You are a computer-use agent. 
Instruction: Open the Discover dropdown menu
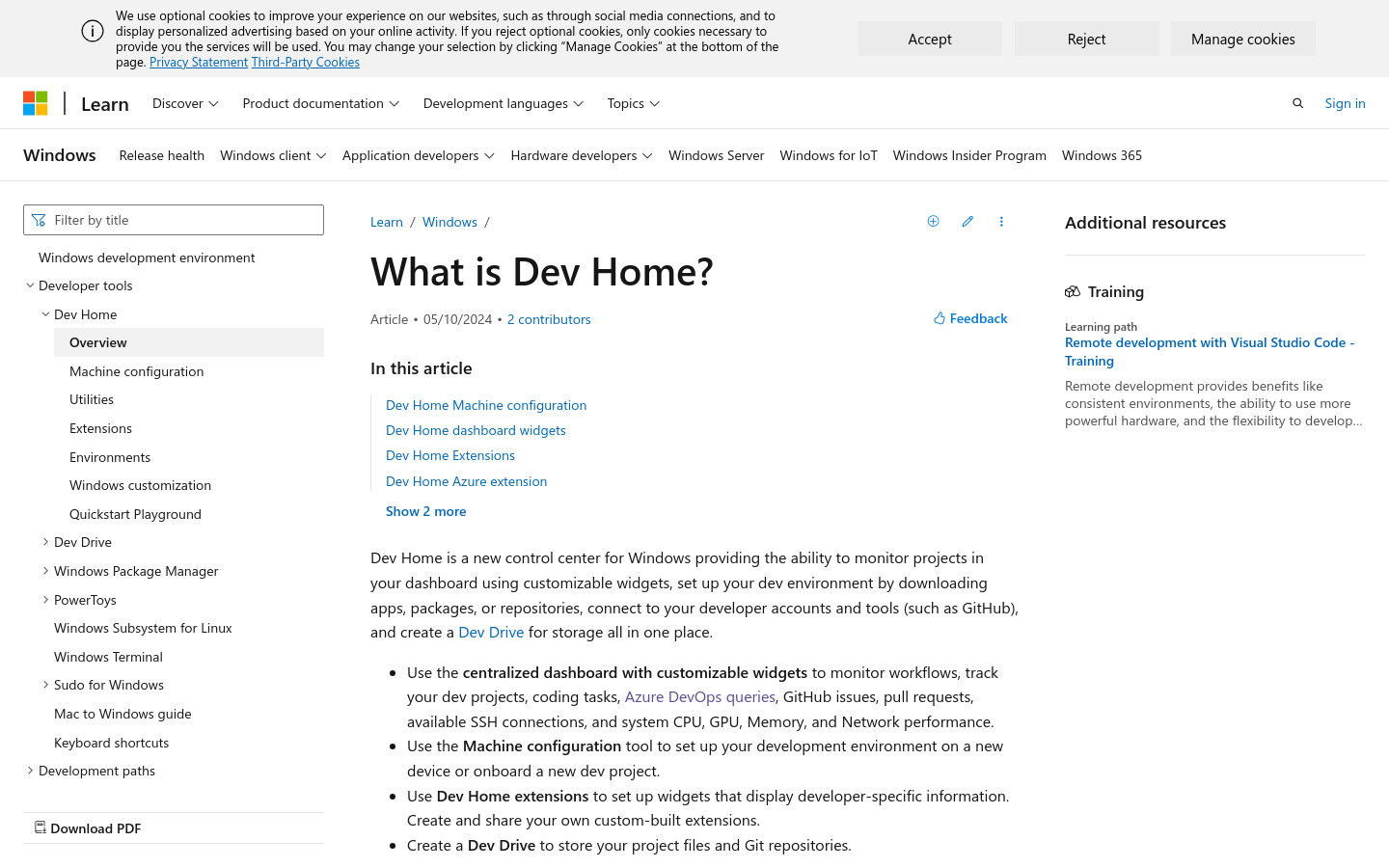pos(185,103)
